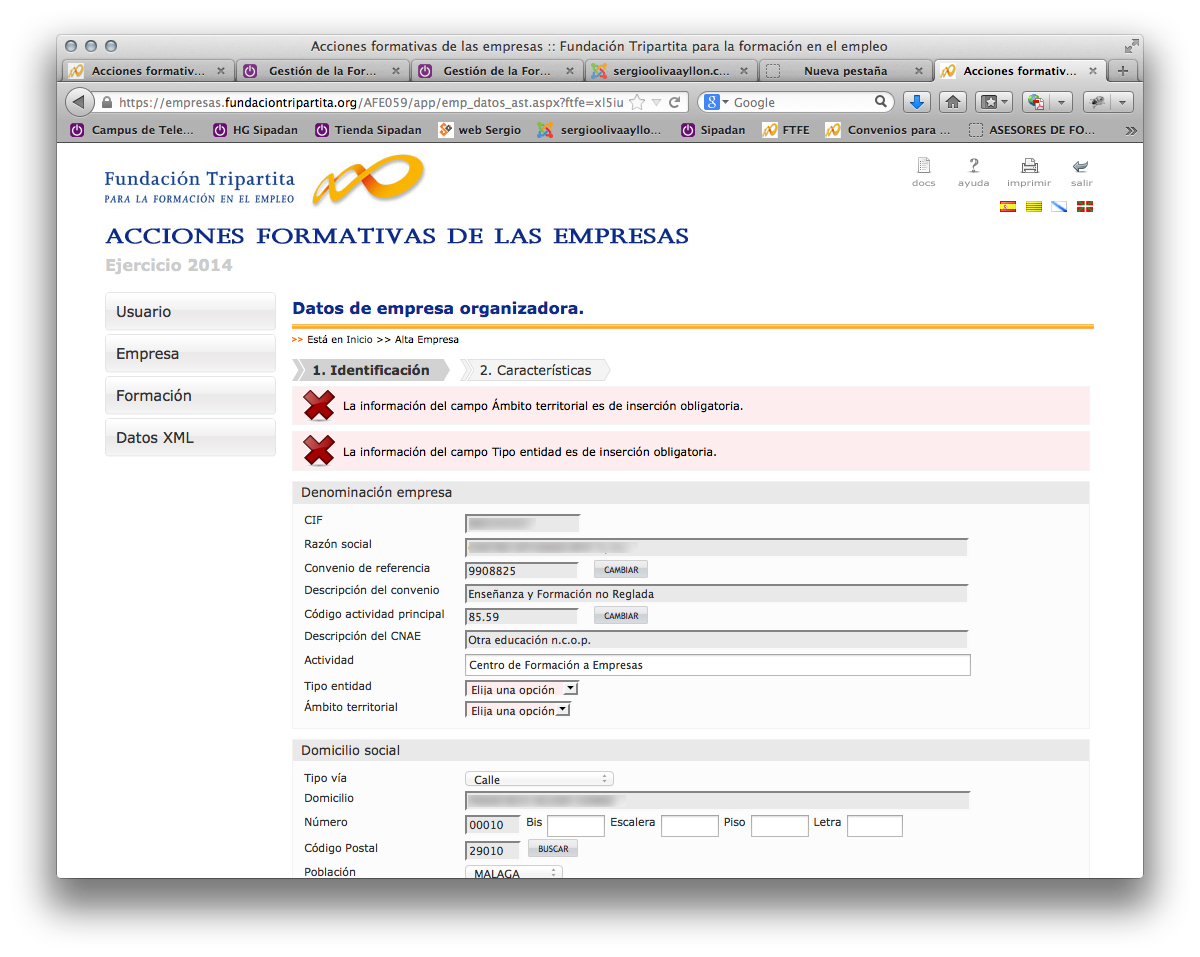Switch language with the Spanish flag

pos(1008,206)
